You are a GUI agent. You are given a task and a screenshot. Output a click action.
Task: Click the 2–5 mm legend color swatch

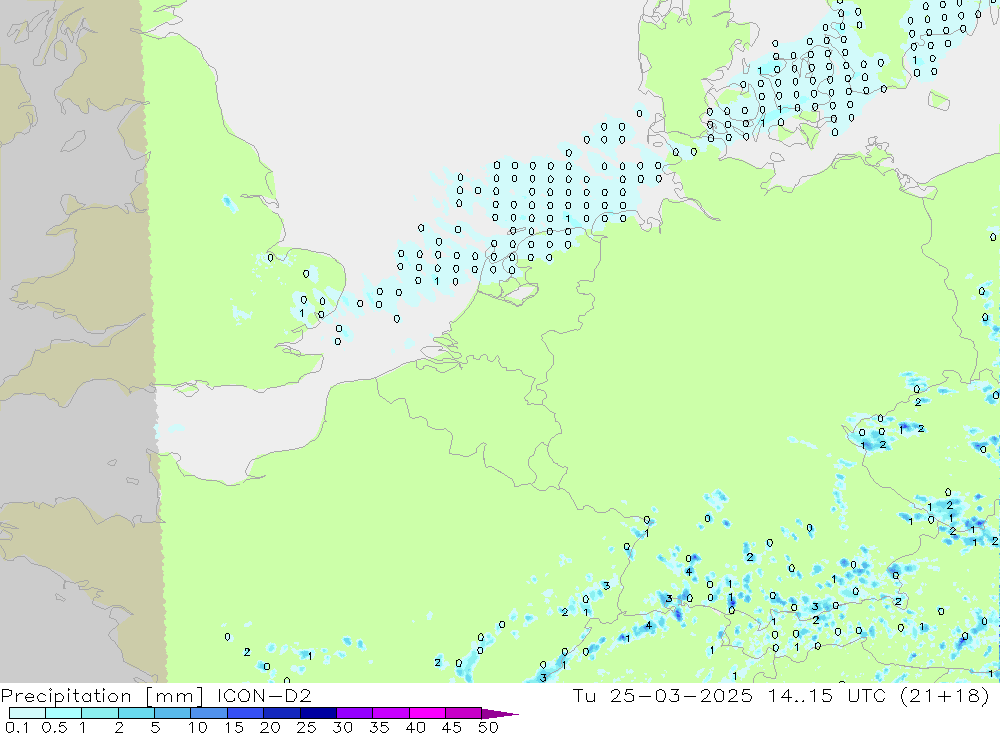coord(136,713)
